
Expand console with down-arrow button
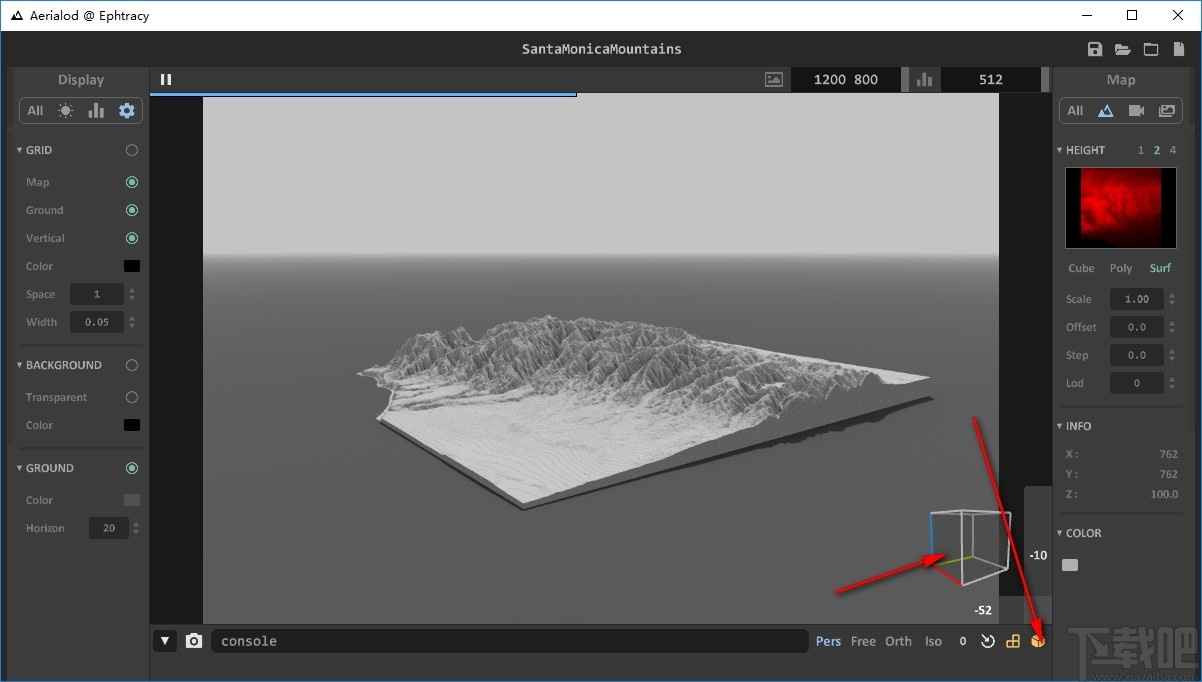click(165, 641)
